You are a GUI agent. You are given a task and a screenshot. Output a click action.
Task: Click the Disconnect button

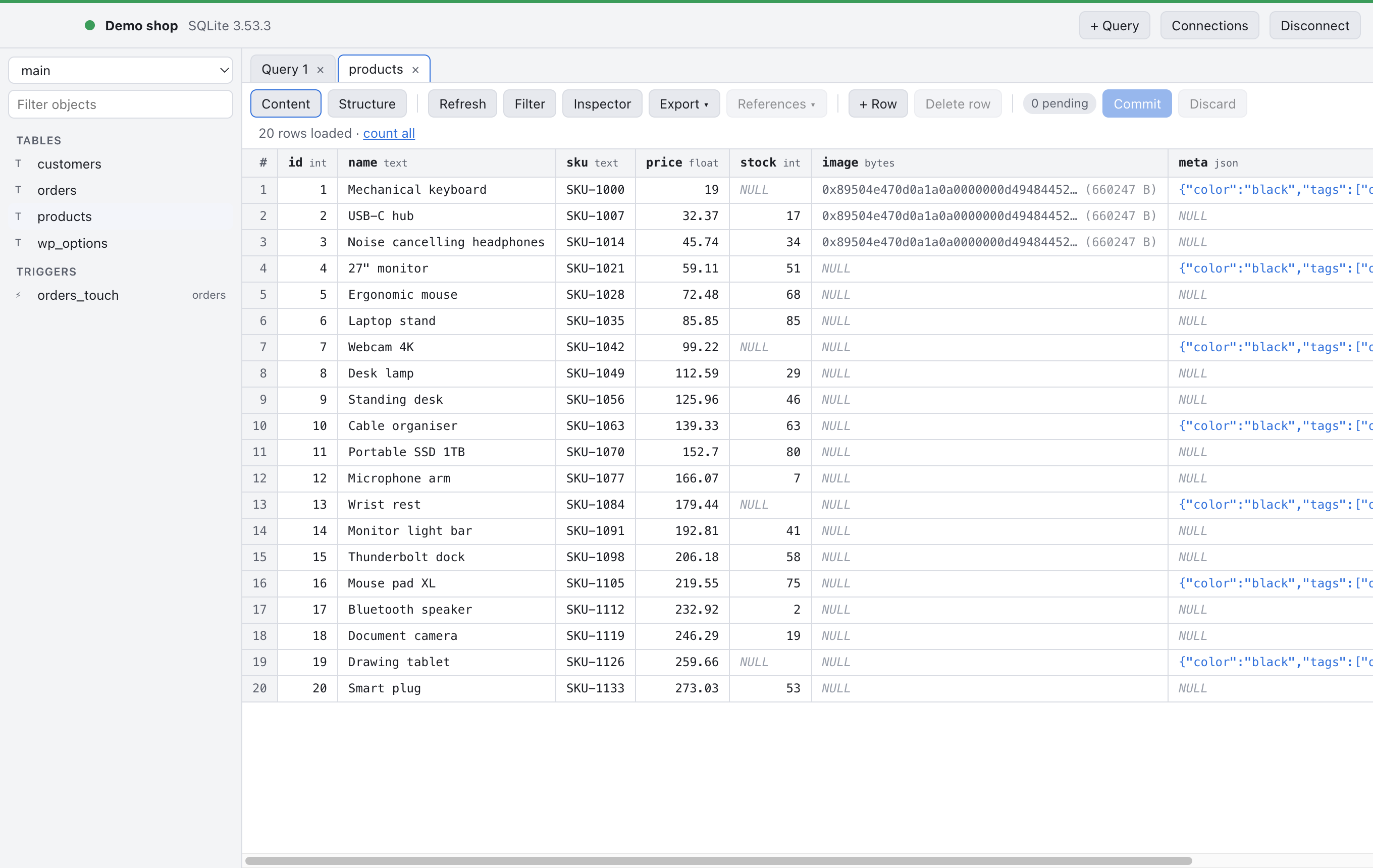pyautogui.click(x=1315, y=26)
